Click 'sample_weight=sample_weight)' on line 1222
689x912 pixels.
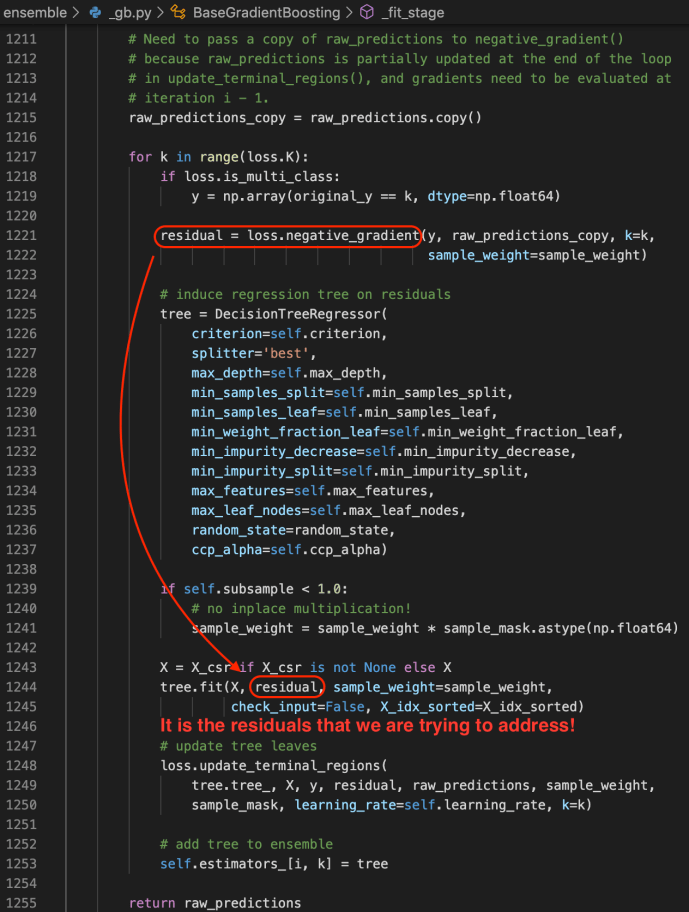click(x=537, y=255)
